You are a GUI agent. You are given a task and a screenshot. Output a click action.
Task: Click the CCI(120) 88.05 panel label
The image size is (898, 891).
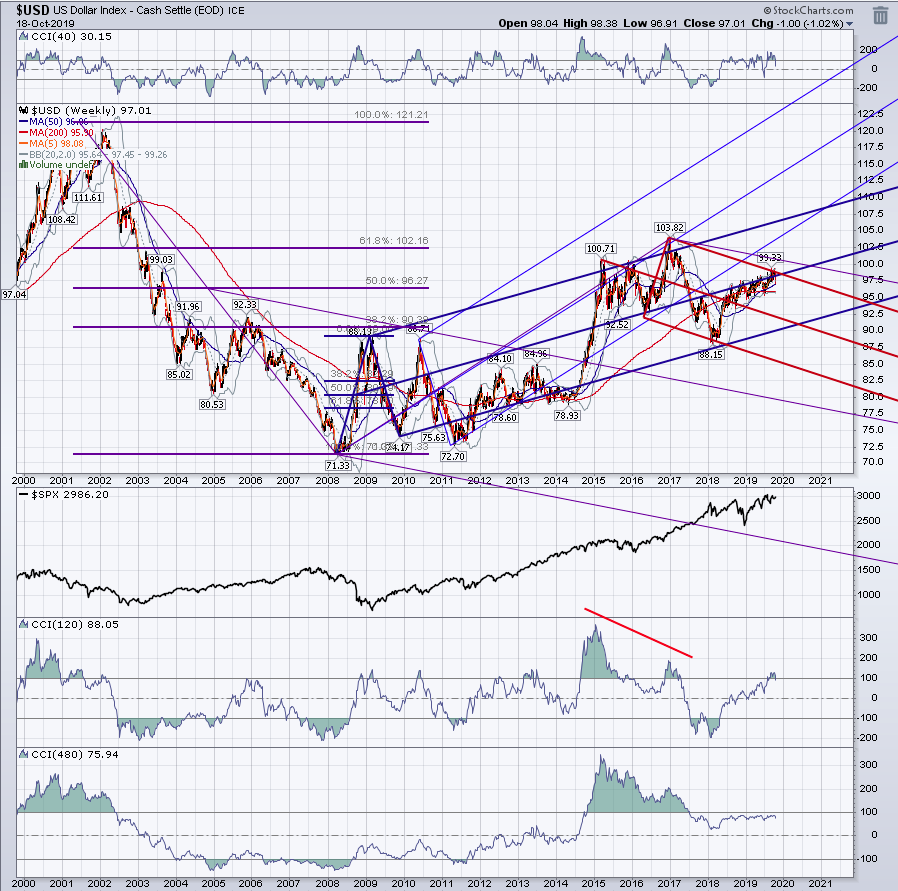75,624
